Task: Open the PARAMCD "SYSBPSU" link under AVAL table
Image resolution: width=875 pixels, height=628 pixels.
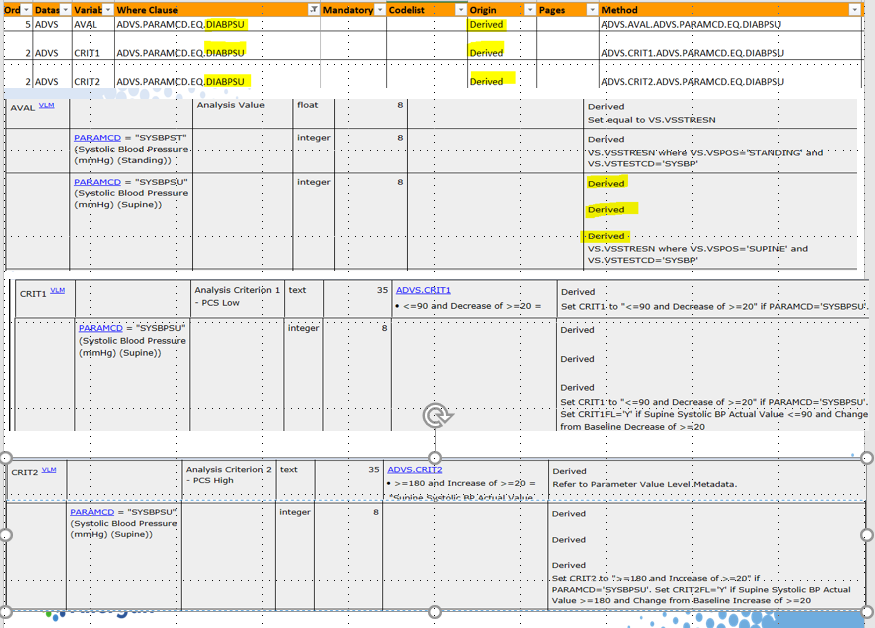Action: tap(97, 182)
